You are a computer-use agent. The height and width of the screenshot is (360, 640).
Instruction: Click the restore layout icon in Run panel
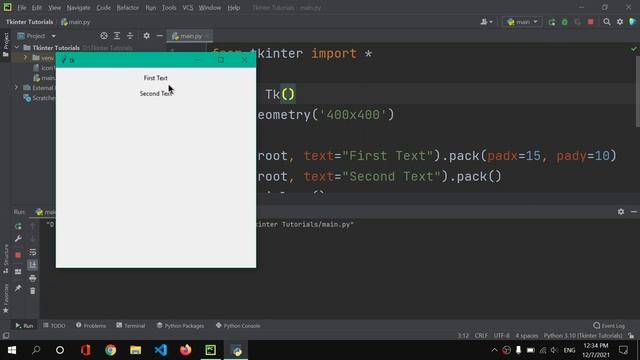point(18,271)
